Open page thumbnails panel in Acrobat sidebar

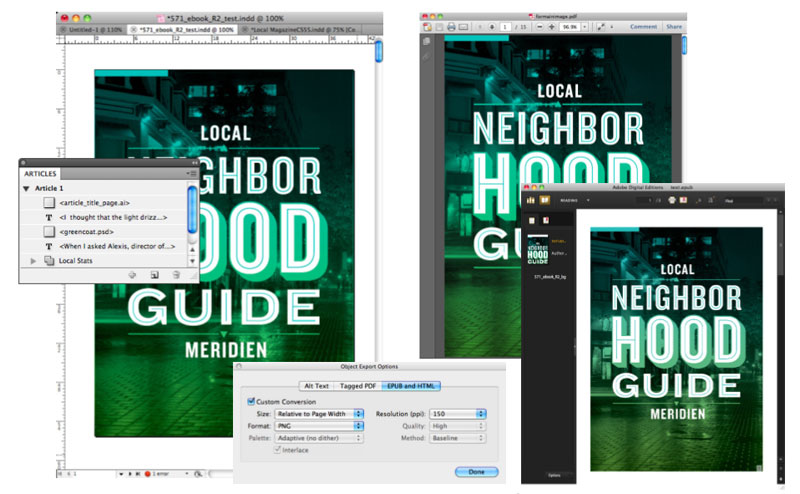coord(427,42)
